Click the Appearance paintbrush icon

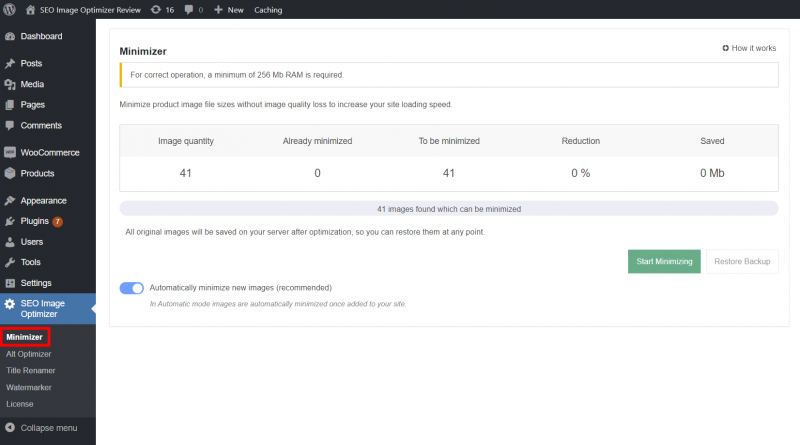point(10,201)
